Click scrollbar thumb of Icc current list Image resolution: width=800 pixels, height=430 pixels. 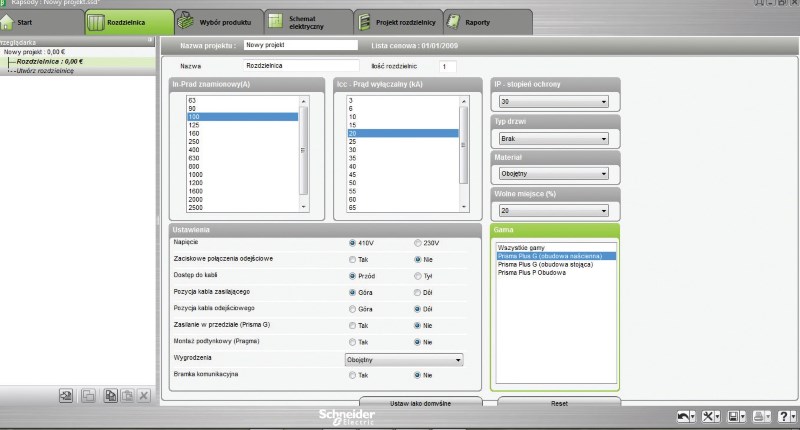point(464,145)
